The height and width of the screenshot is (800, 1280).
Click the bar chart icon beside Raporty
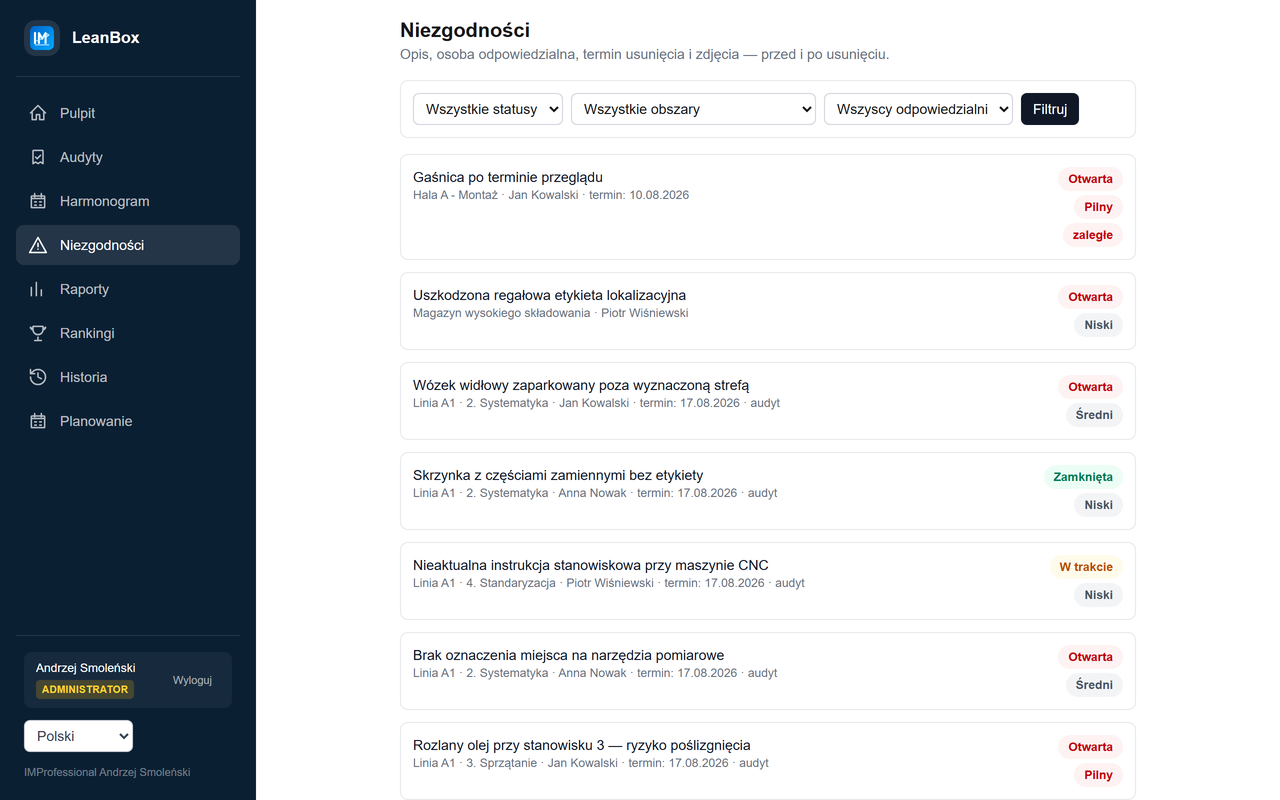click(x=38, y=289)
